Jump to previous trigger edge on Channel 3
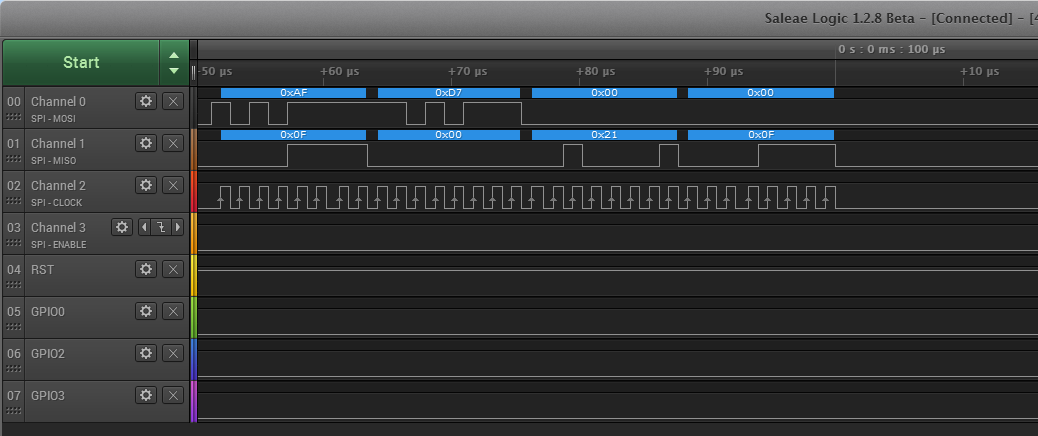This screenshot has height=436, width=1038. (144, 228)
